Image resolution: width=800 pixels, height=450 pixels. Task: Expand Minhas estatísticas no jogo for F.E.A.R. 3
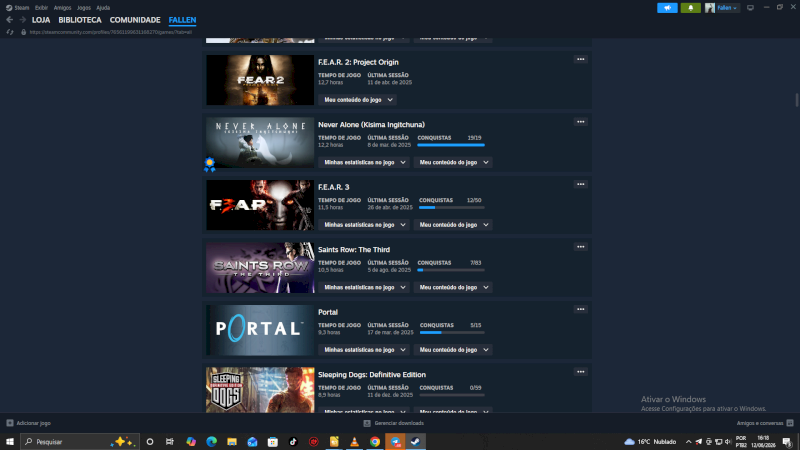[364, 225]
